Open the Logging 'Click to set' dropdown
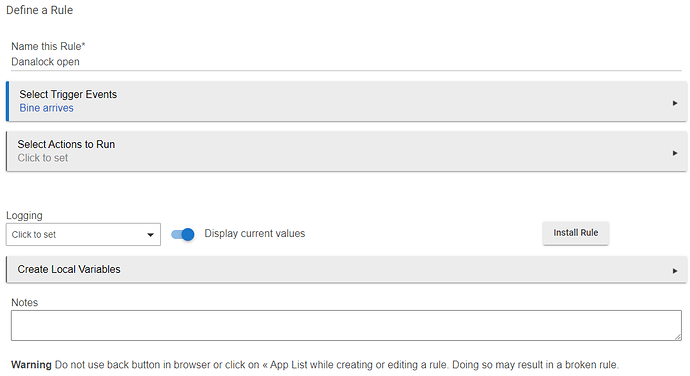690x376 pixels. pyautogui.click(x=83, y=235)
